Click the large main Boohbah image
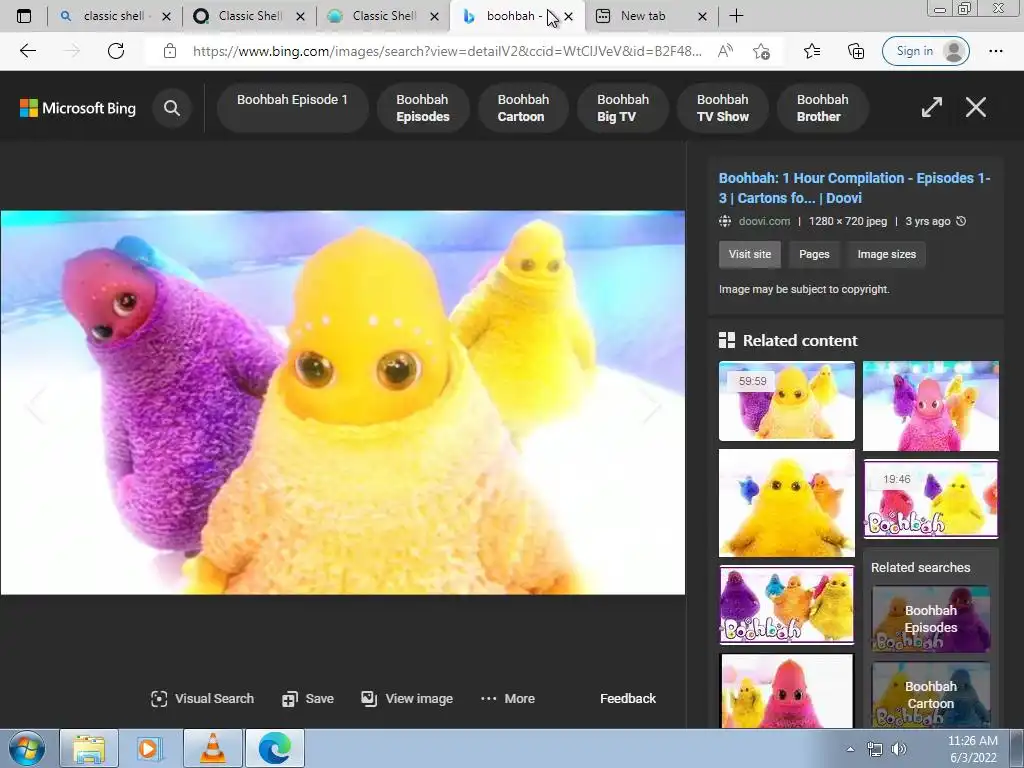Viewport: 1024px width, 768px height. click(x=343, y=402)
